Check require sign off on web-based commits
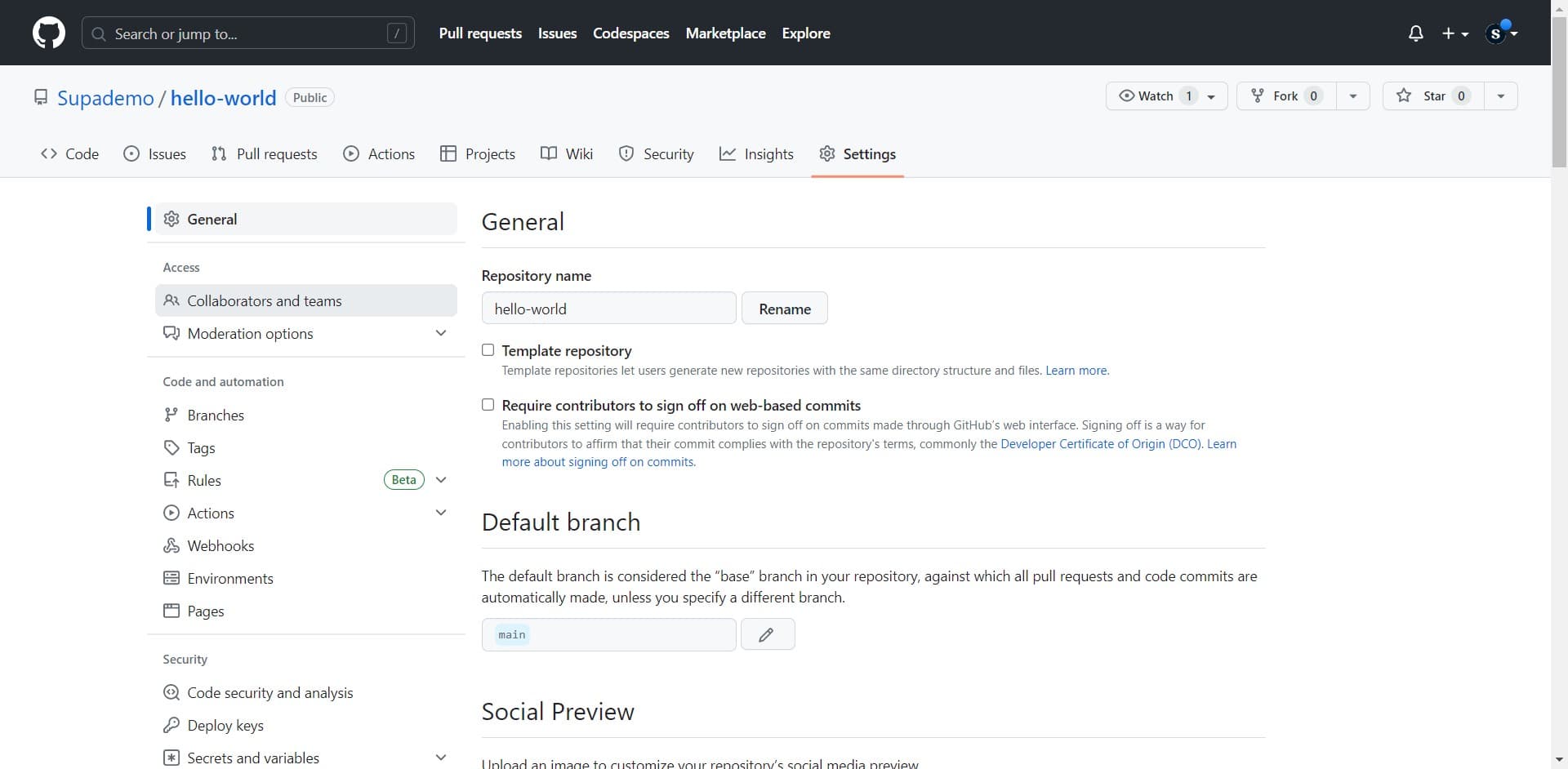This screenshot has width=1568, height=769. click(488, 405)
